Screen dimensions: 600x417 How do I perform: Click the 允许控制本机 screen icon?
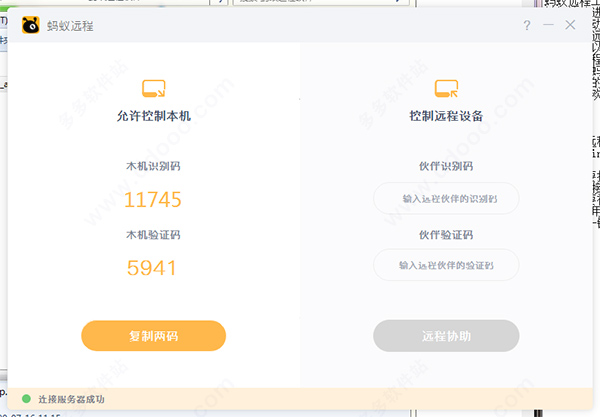pos(153,88)
